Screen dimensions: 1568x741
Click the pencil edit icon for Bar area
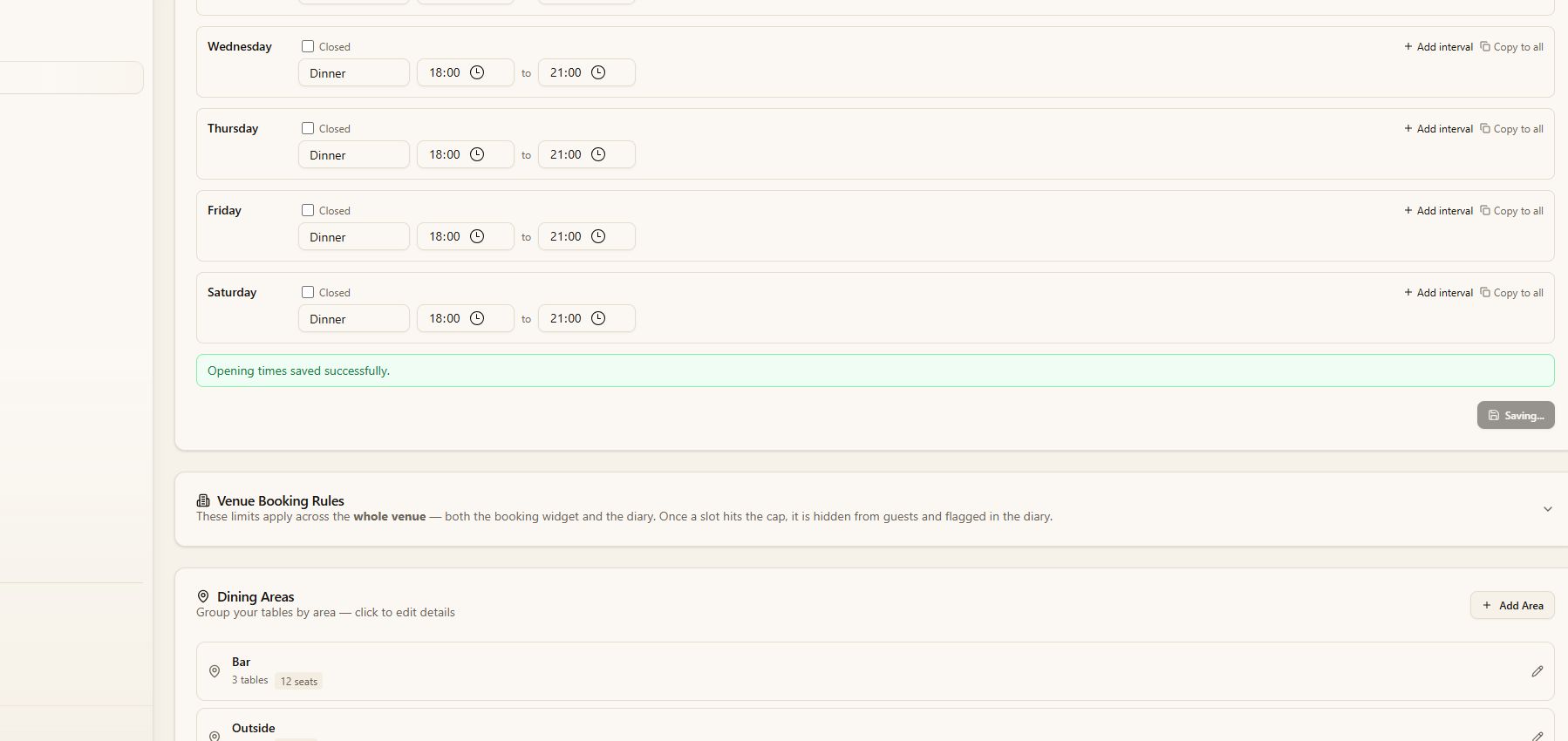tap(1537, 671)
